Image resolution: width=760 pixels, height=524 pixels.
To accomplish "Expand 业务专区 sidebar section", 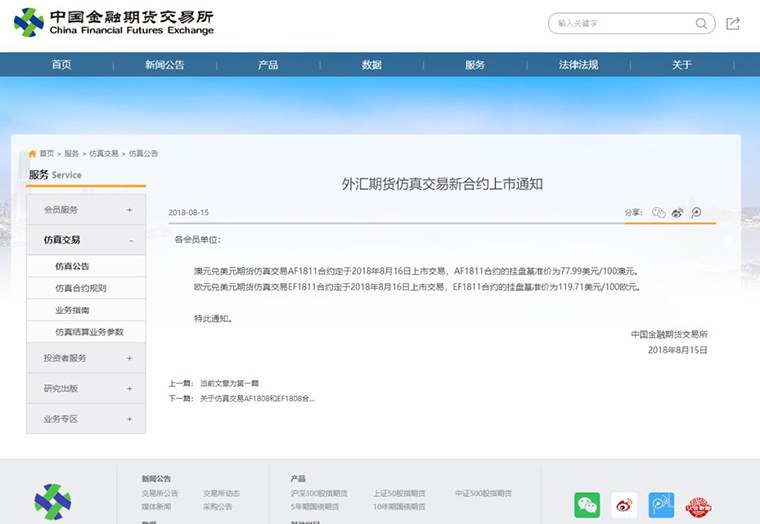I will (x=86, y=419).
